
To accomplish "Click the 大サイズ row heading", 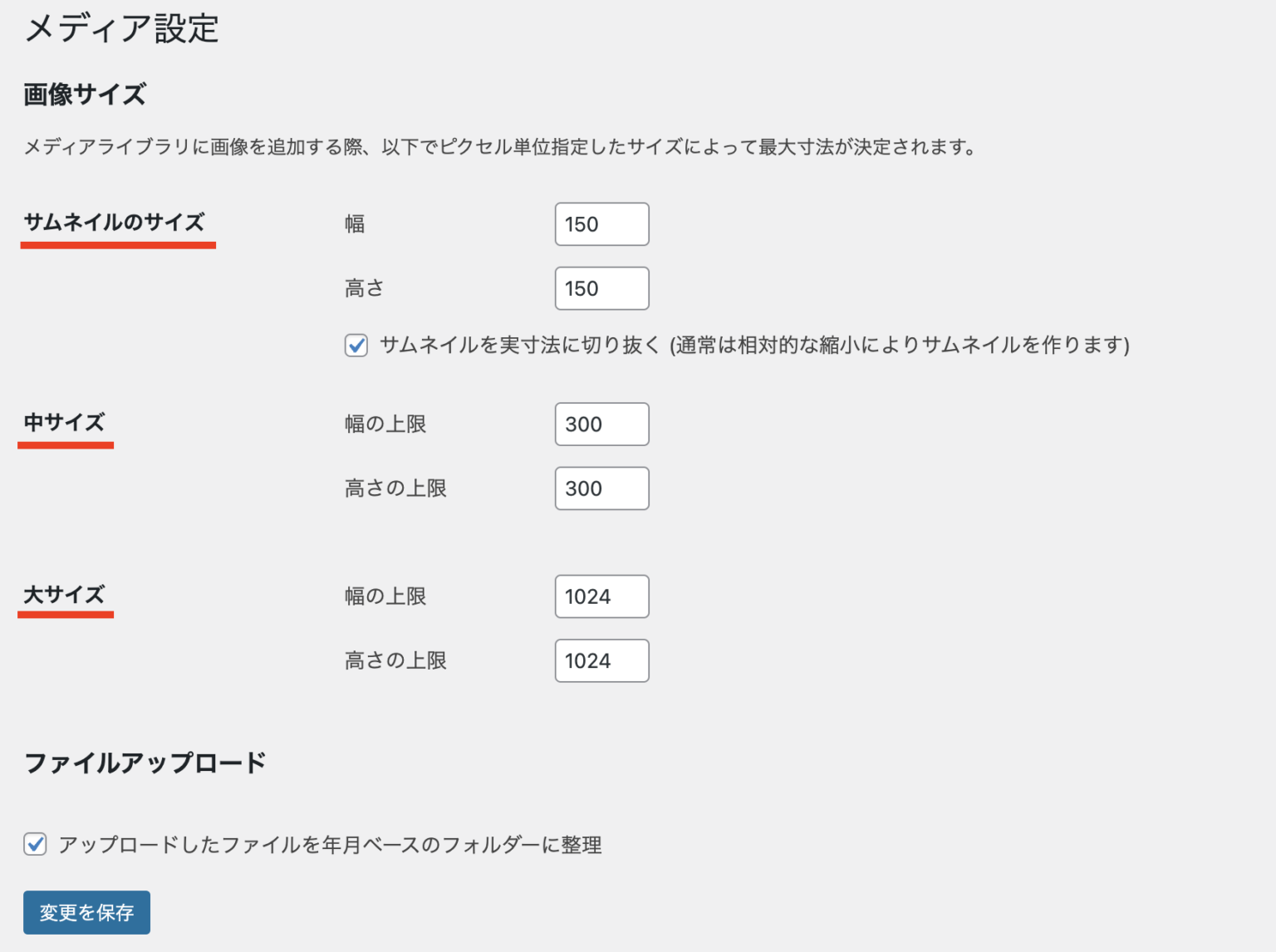I will point(64,595).
